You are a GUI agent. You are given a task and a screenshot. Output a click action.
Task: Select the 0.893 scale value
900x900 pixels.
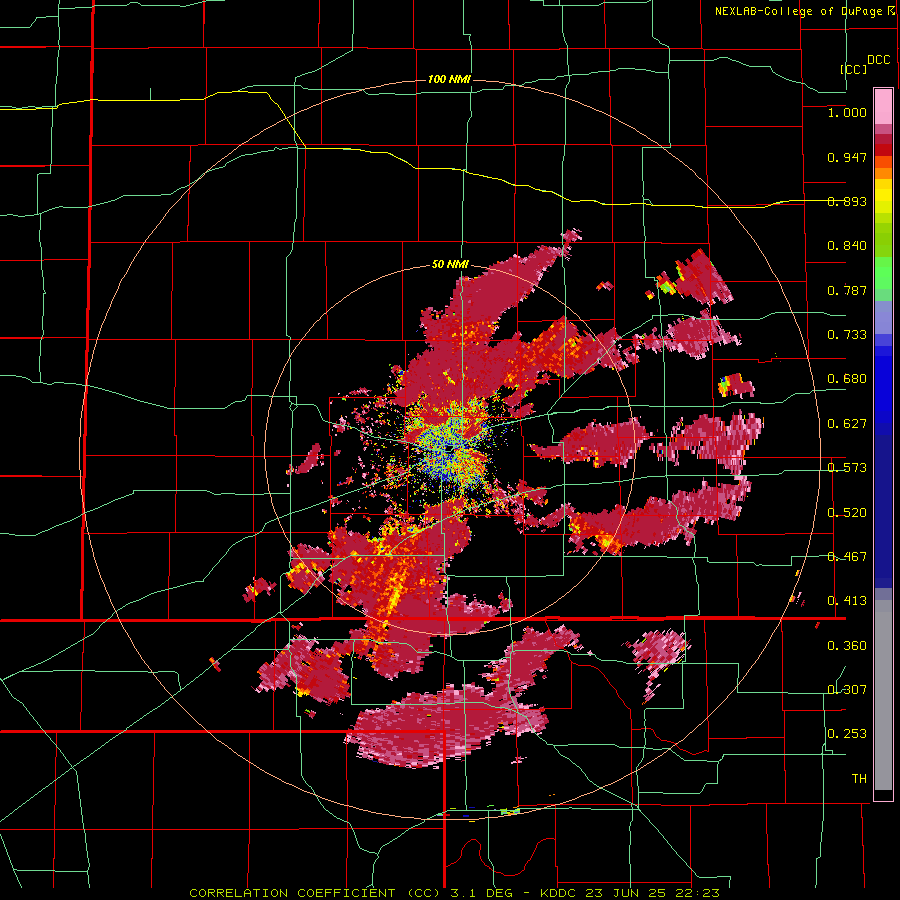(847, 201)
